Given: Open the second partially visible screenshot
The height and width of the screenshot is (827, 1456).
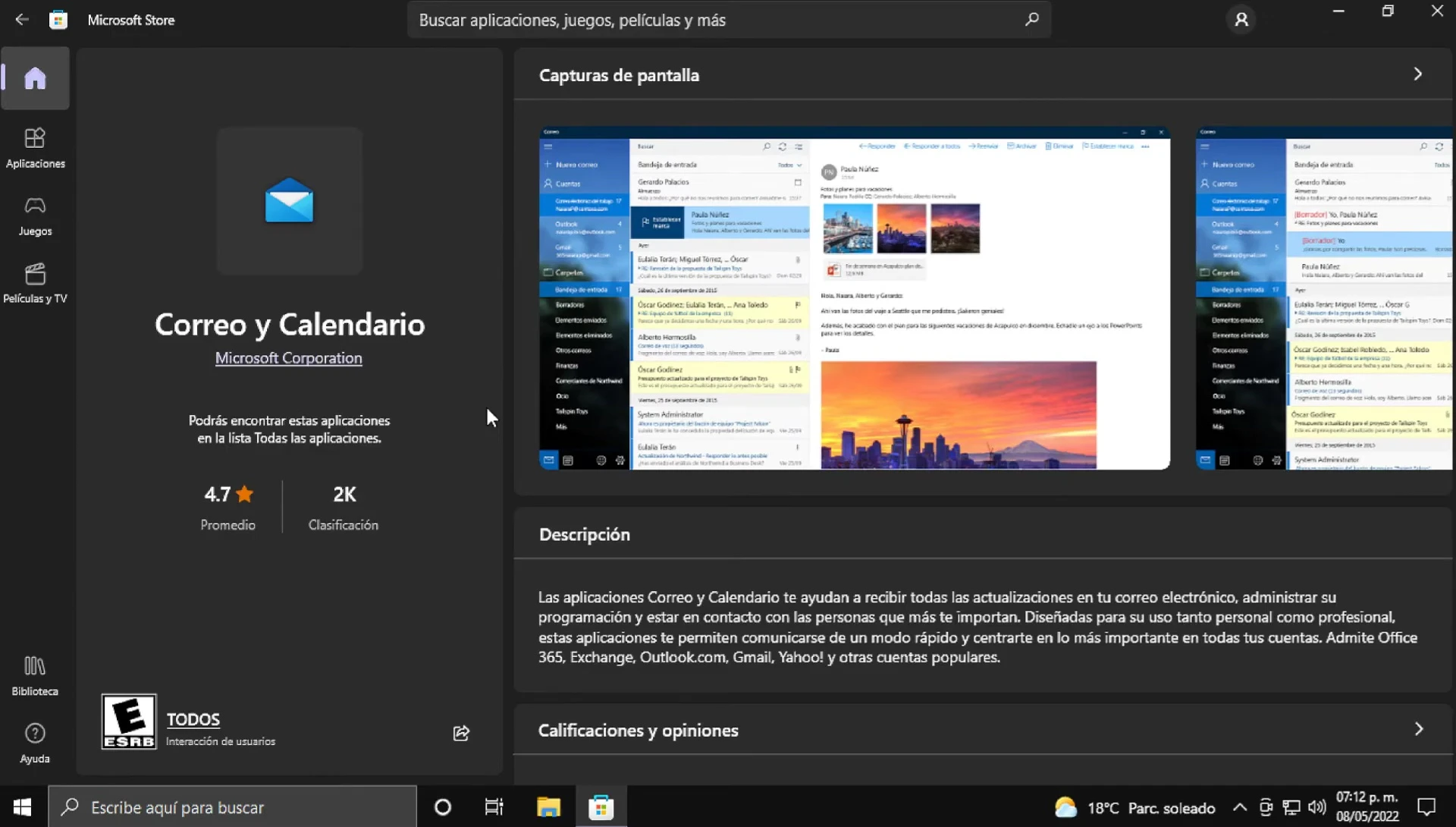Looking at the screenshot, I should click(x=1325, y=298).
